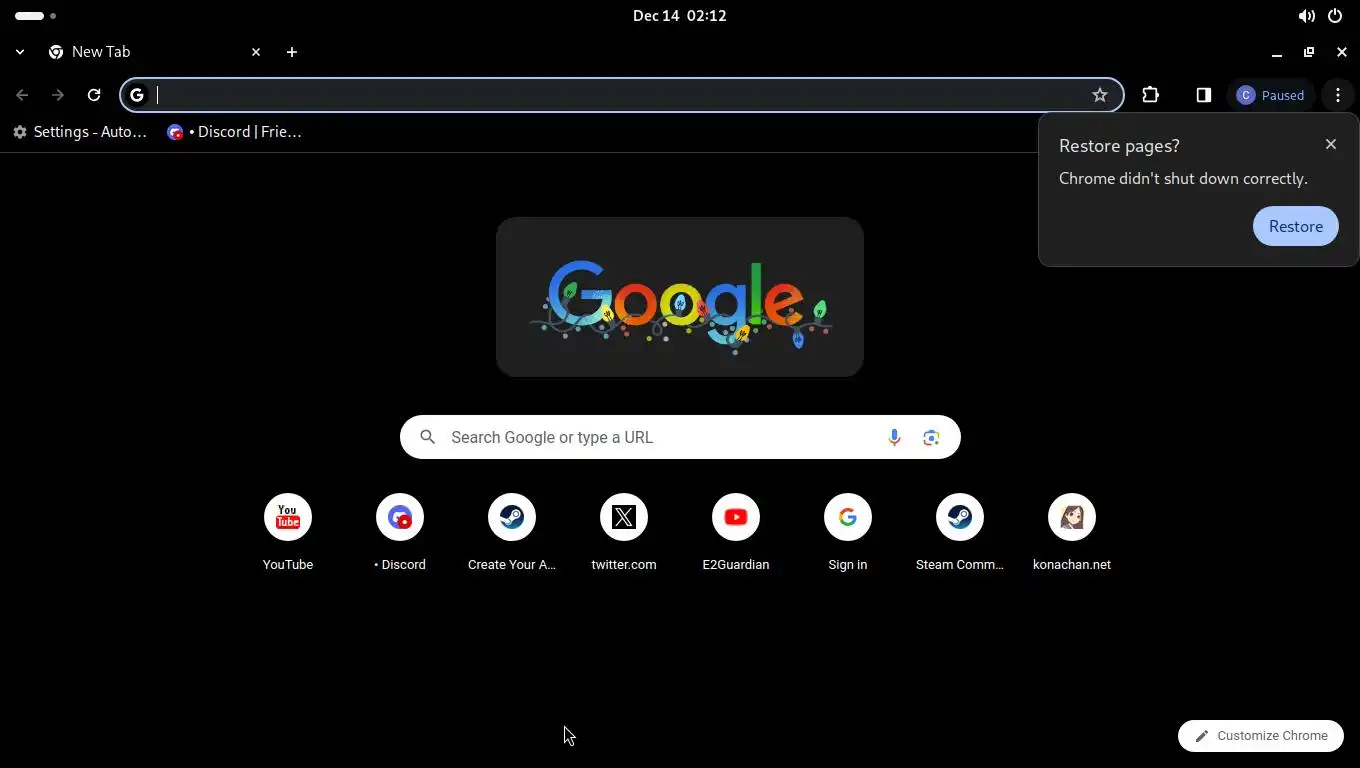Open the Steam Comm... shortcut tile
This screenshot has width=1360, height=768.
coord(960,533)
